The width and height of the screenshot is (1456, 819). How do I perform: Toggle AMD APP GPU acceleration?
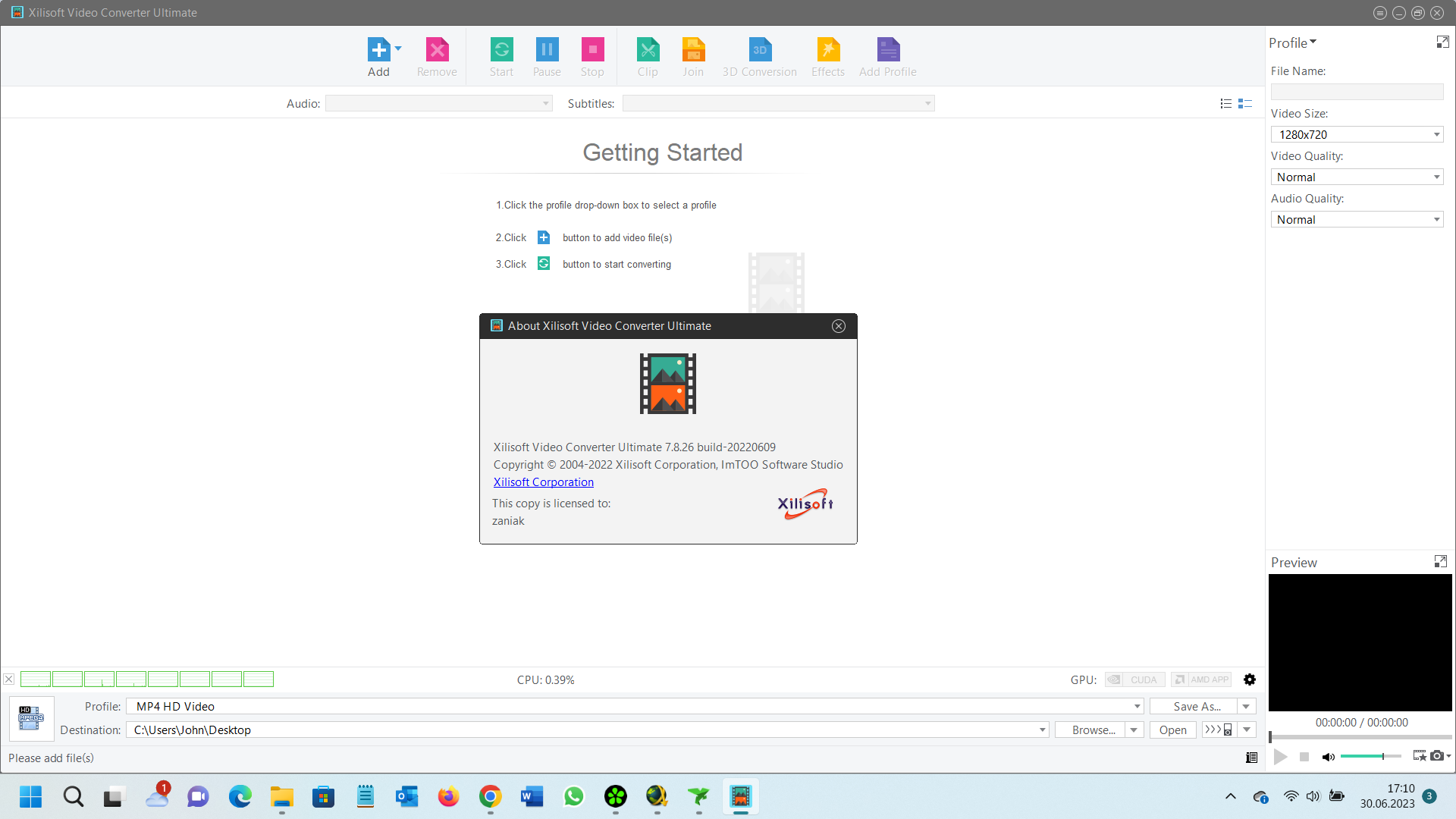click(x=1201, y=679)
